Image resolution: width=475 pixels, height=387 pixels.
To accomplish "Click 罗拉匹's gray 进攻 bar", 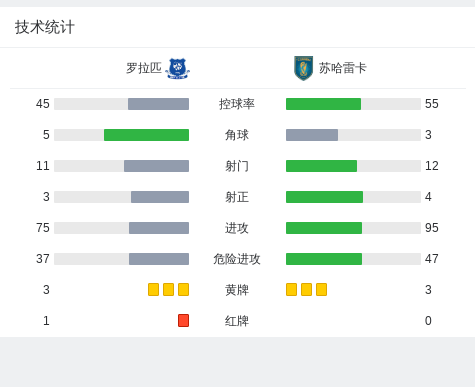I will click(159, 228).
